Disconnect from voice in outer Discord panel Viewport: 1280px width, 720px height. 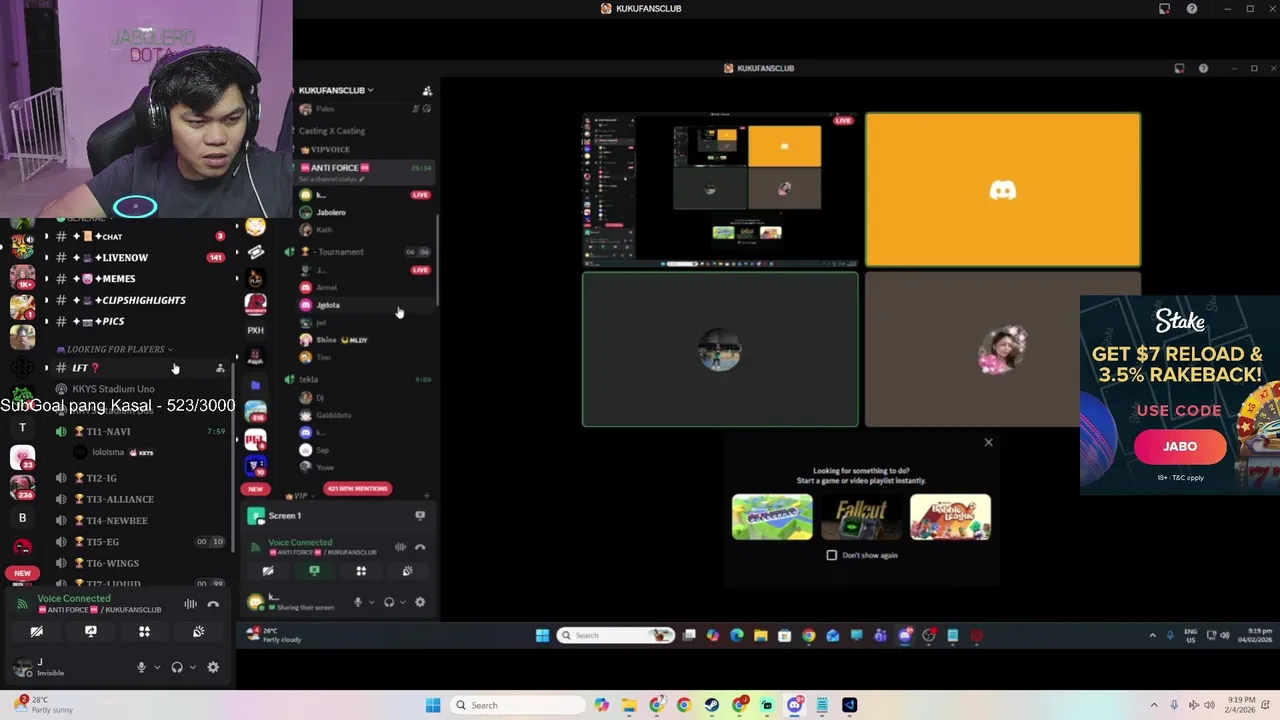click(x=213, y=604)
